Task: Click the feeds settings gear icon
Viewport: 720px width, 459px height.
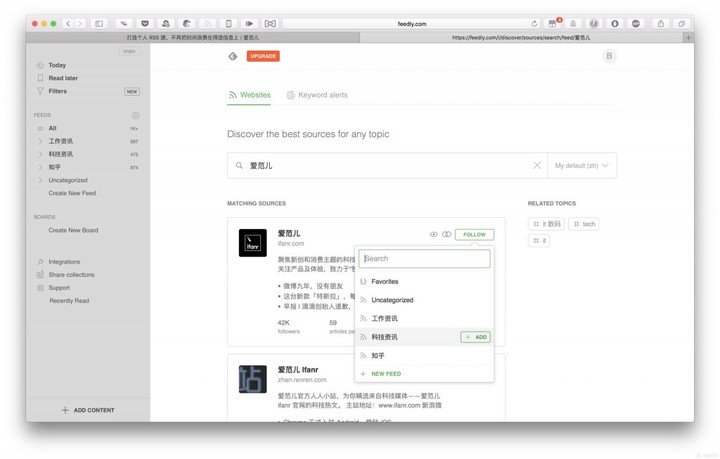Action: point(135,115)
